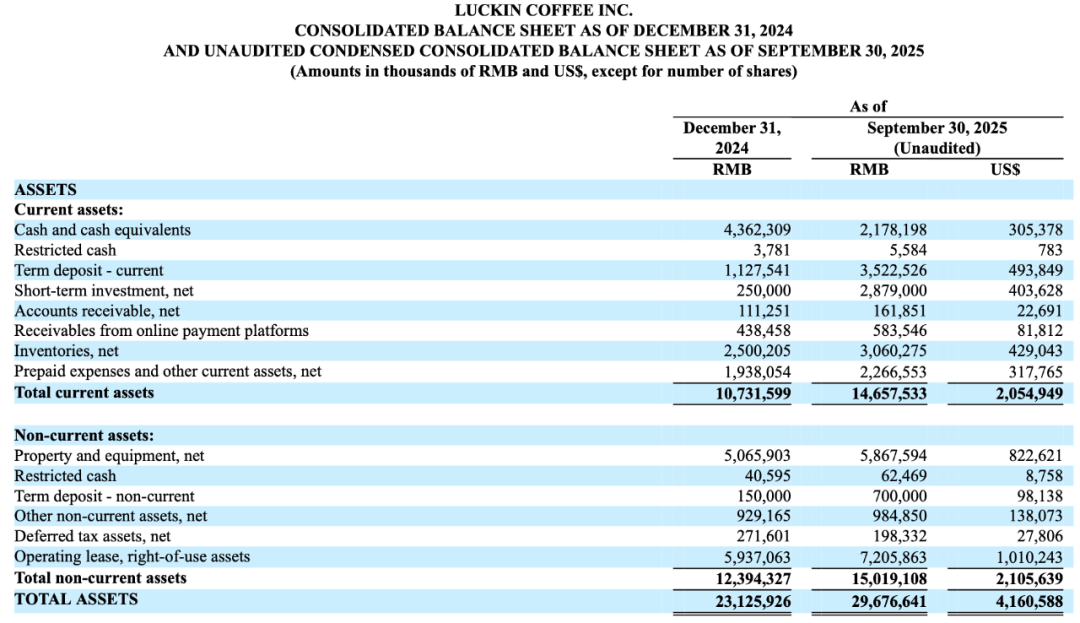Click the 14,657,533 total current assets value
Screen dimensions: 1080x623
[x=885, y=393]
